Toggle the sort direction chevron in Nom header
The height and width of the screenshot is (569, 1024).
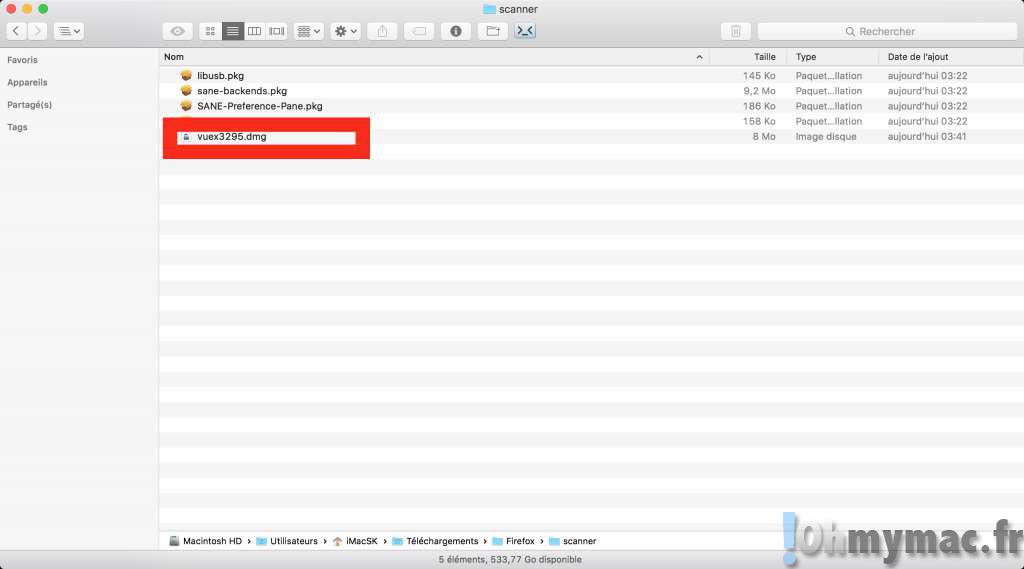(x=699, y=57)
